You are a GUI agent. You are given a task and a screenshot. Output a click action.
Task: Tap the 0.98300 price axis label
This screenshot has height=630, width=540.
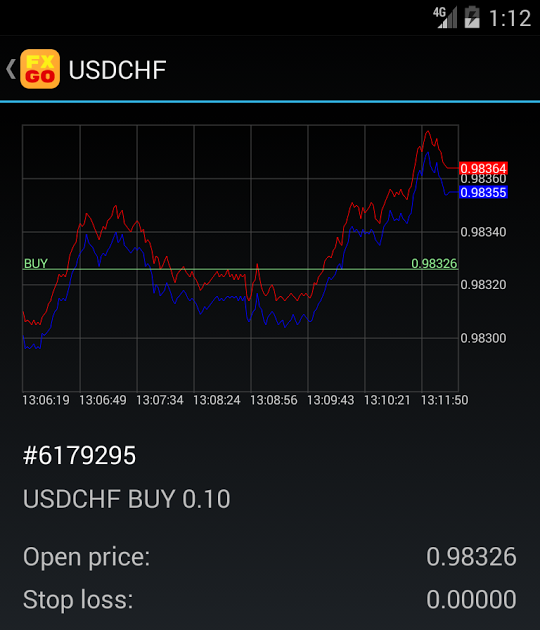coord(483,338)
